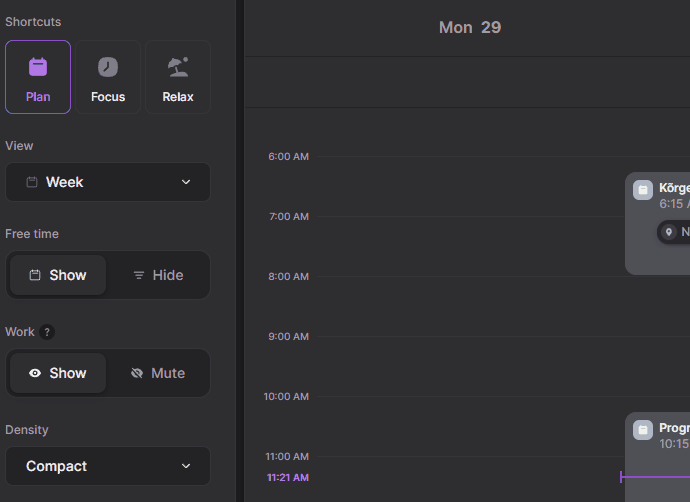
Task: Expand the Compact density dropdown
Action: pyautogui.click(x=108, y=466)
